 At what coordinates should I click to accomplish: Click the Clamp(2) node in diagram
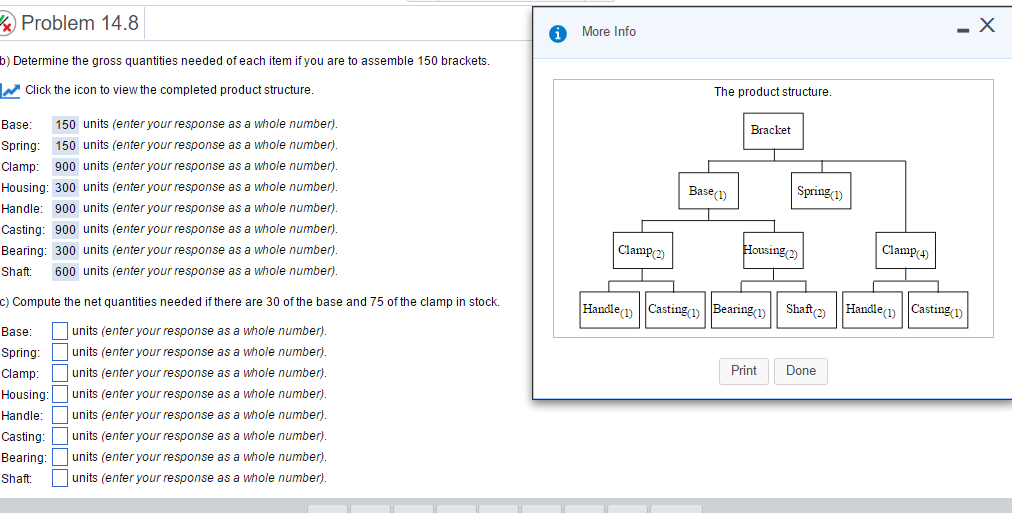pos(643,250)
